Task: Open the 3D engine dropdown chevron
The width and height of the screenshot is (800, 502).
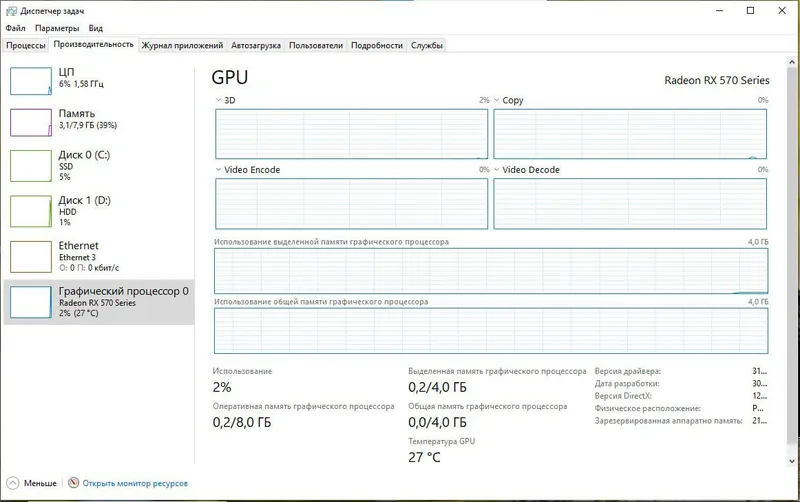Action: pos(218,100)
